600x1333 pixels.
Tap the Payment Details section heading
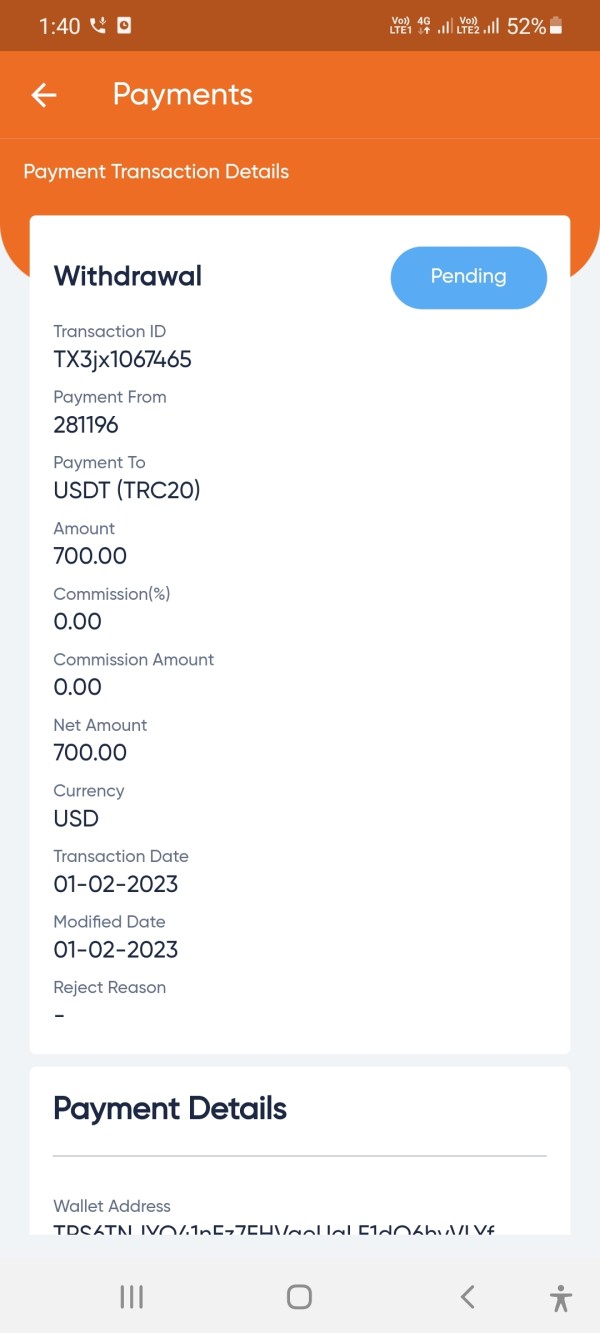pos(170,1108)
